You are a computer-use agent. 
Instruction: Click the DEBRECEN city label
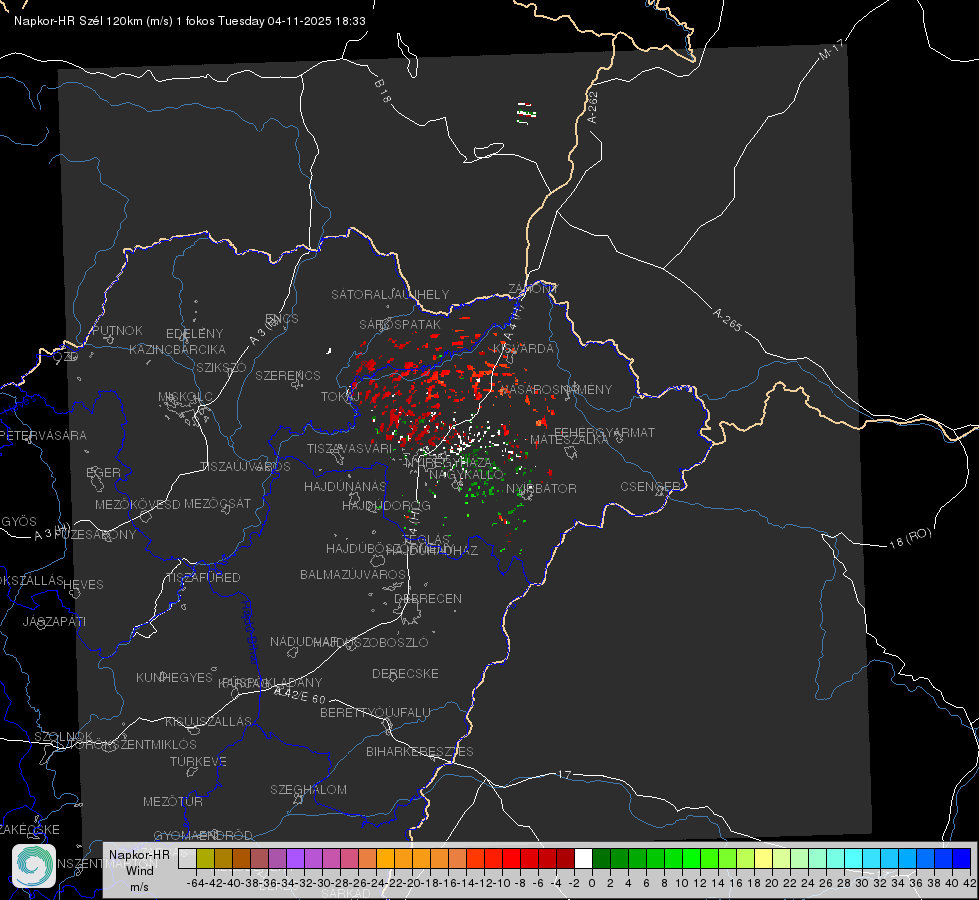point(428,598)
